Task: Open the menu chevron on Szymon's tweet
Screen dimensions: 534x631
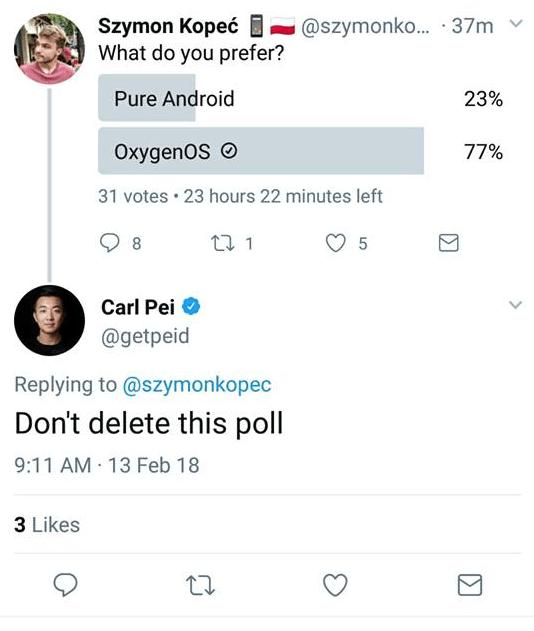Action: click(516, 24)
